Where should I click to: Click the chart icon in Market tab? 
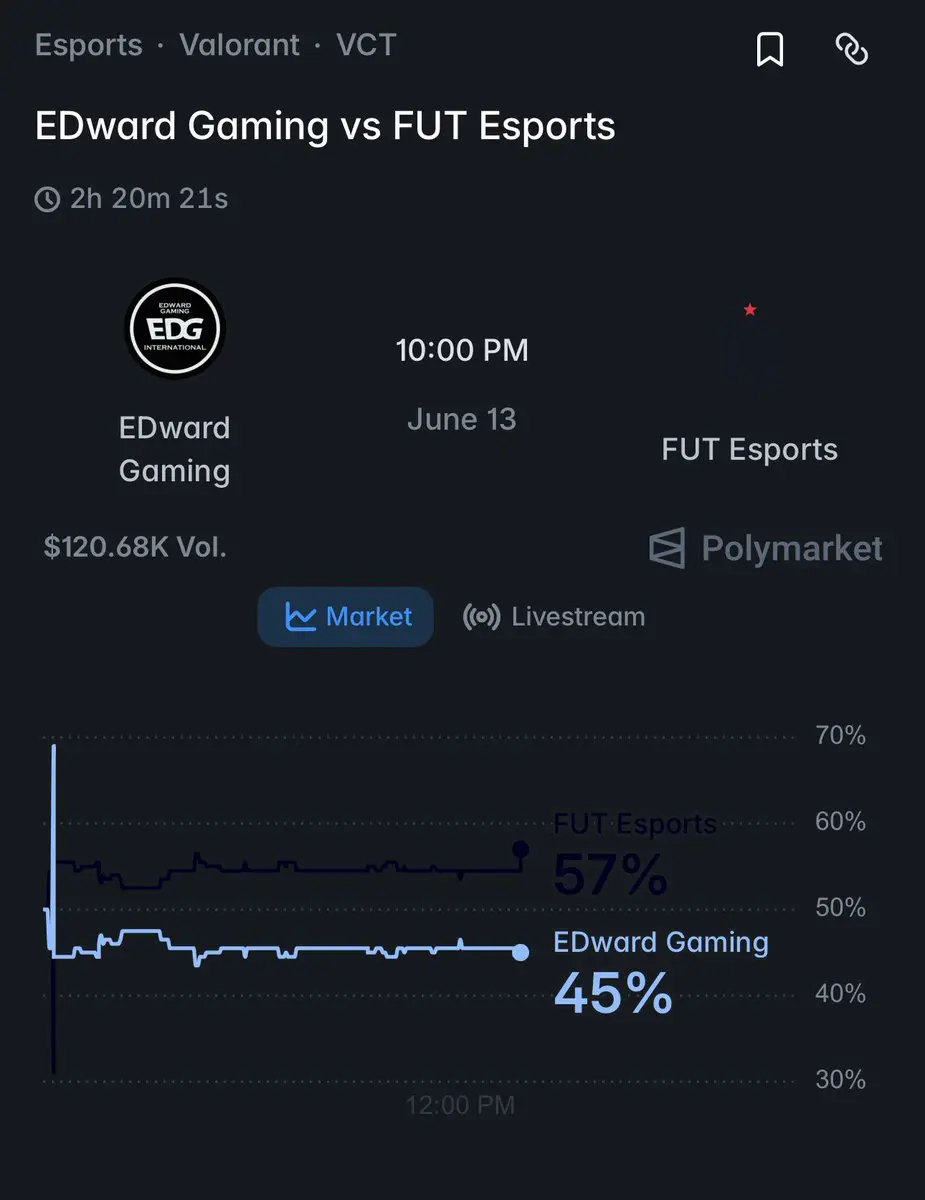tap(300, 617)
